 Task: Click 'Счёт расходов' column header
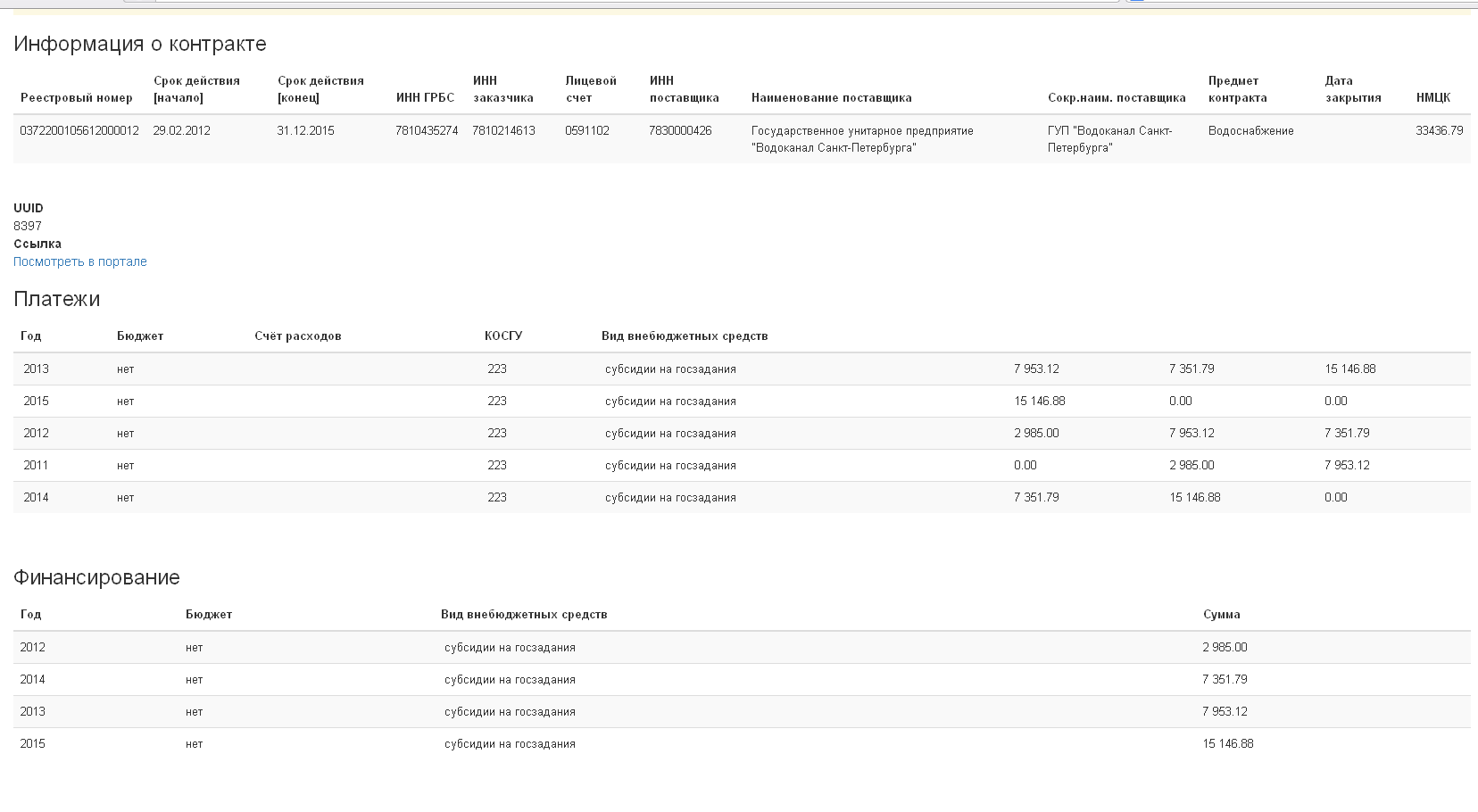pos(297,336)
